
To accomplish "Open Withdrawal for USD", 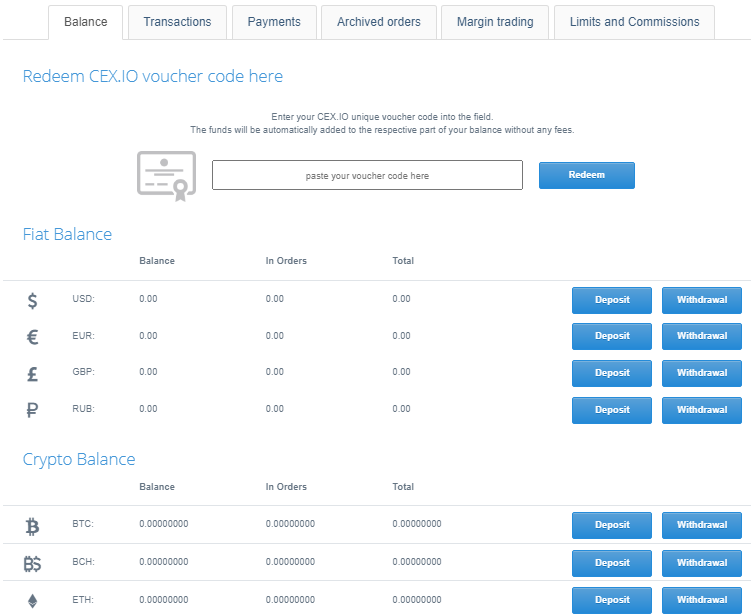I will point(702,300).
